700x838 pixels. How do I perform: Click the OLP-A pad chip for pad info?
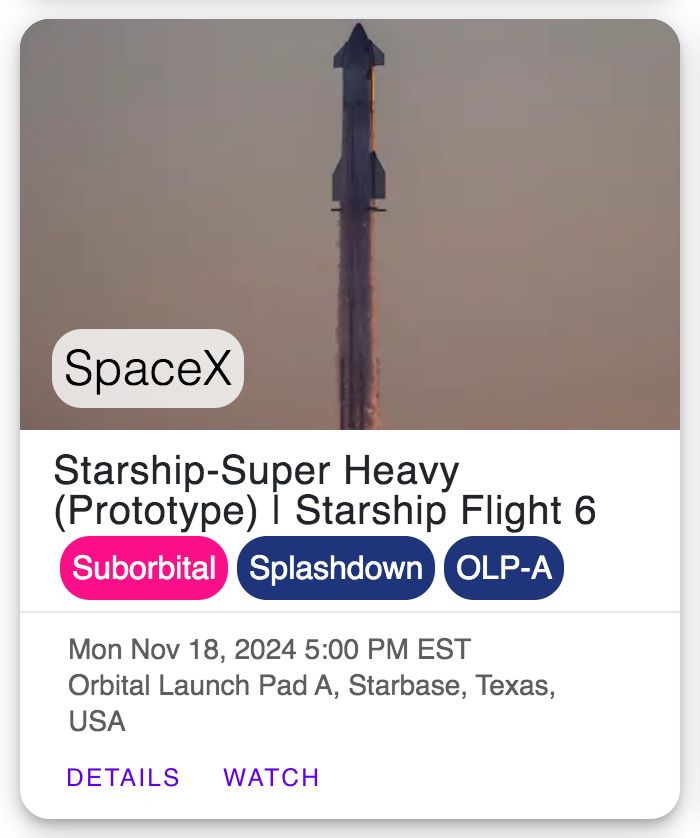503,567
